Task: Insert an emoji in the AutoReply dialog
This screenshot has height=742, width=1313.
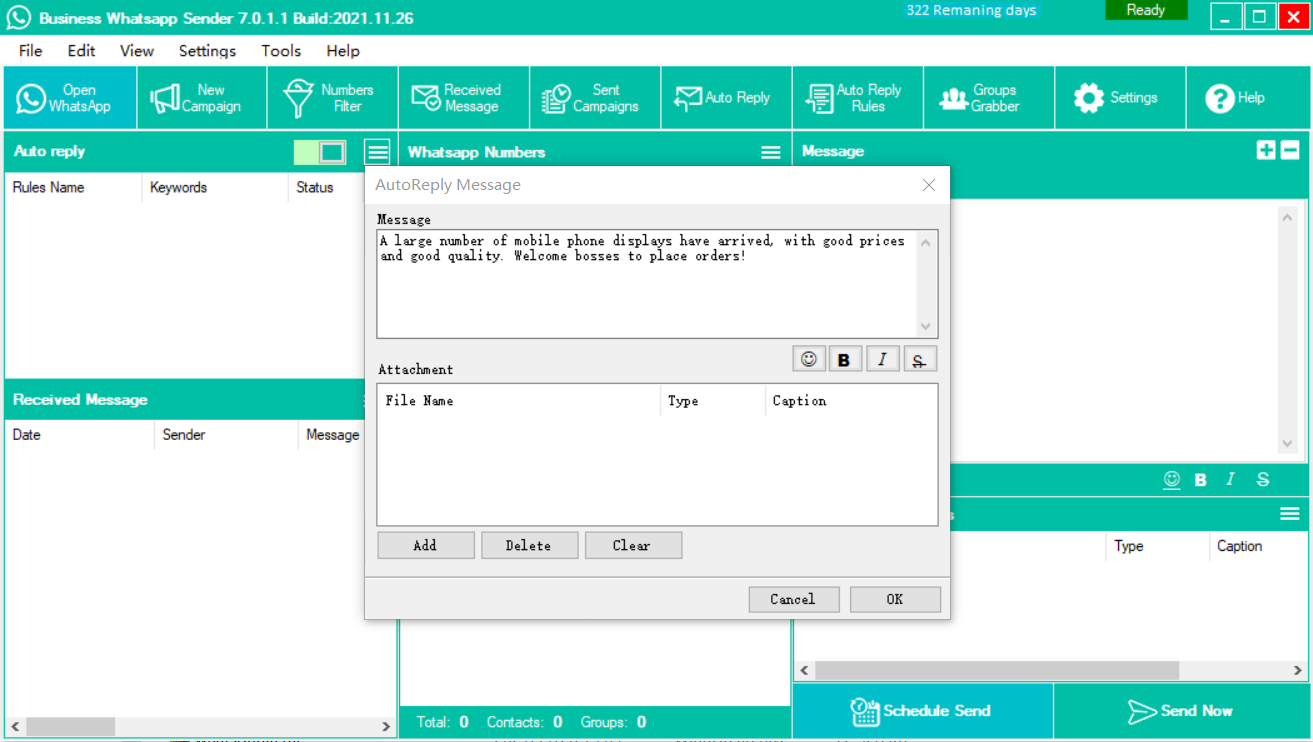Action: (x=809, y=359)
